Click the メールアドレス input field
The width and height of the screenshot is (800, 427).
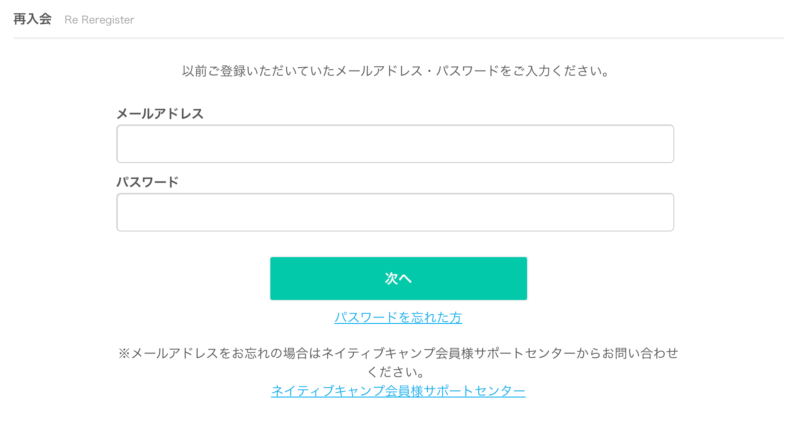[x=395, y=144]
